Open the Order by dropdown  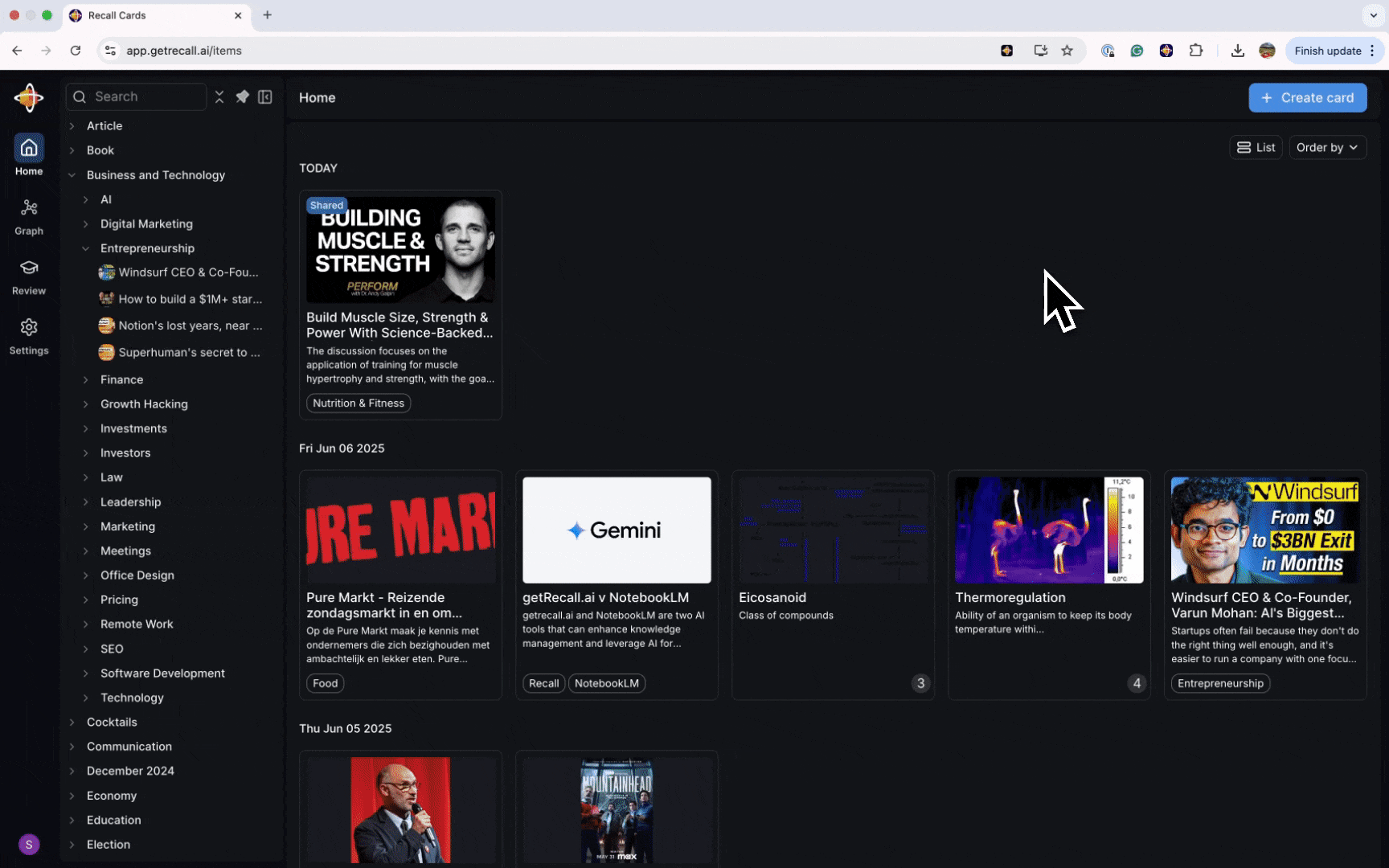(x=1327, y=147)
